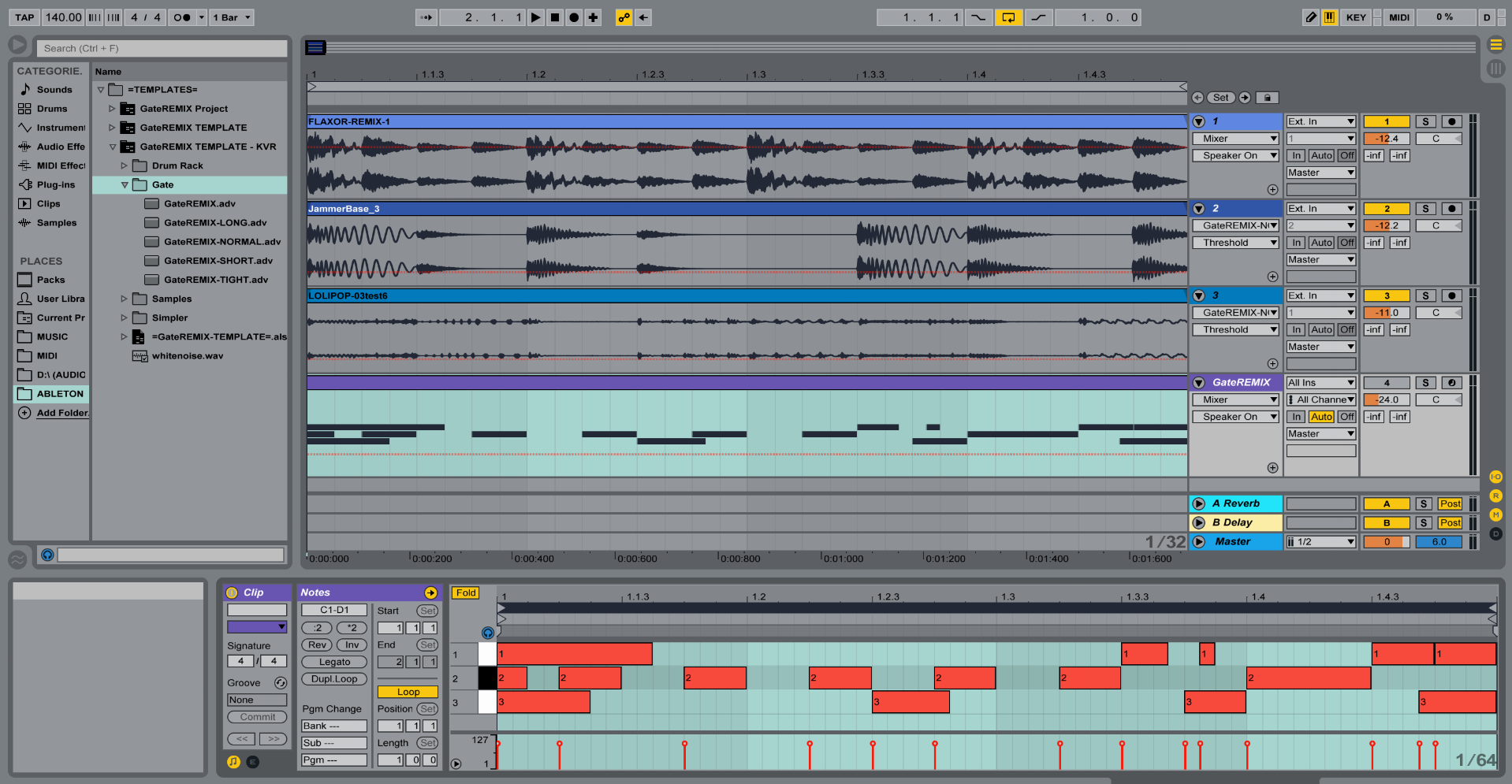Click Add Folder link
The image size is (1512, 784).
click(62, 413)
